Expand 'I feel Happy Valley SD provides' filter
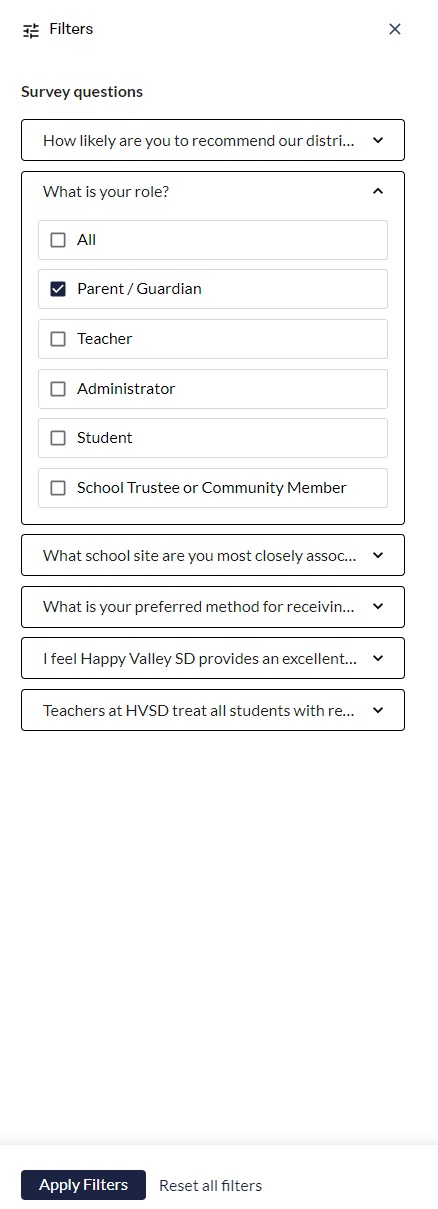 [x=213, y=658]
